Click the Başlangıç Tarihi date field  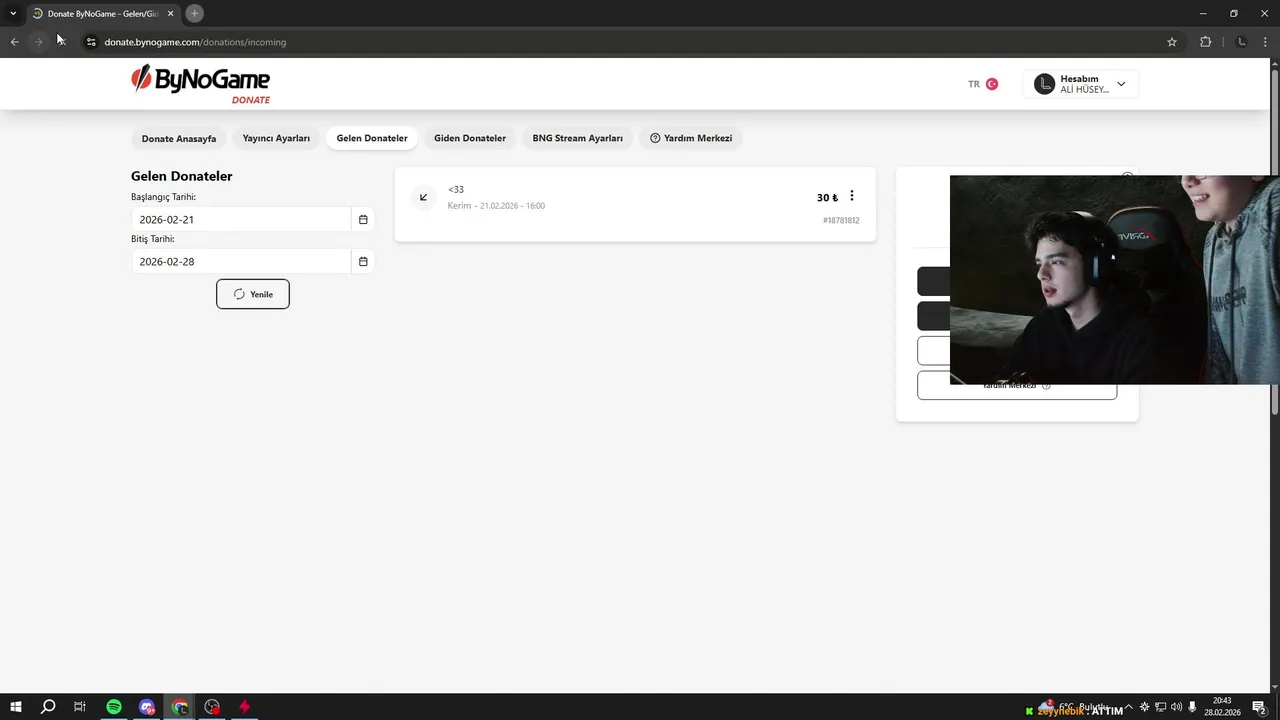tap(241, 220)
